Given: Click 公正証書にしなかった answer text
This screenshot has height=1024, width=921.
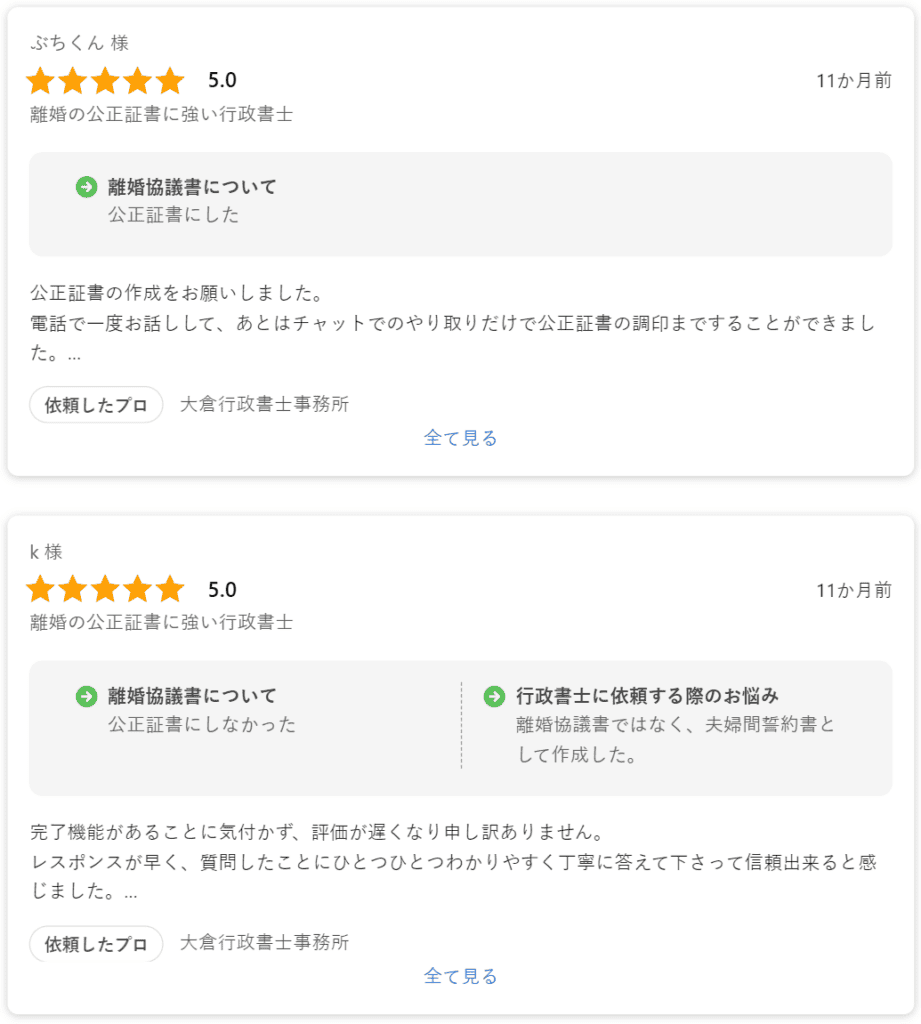Looking at the screenshot, I should coord(202,724).
